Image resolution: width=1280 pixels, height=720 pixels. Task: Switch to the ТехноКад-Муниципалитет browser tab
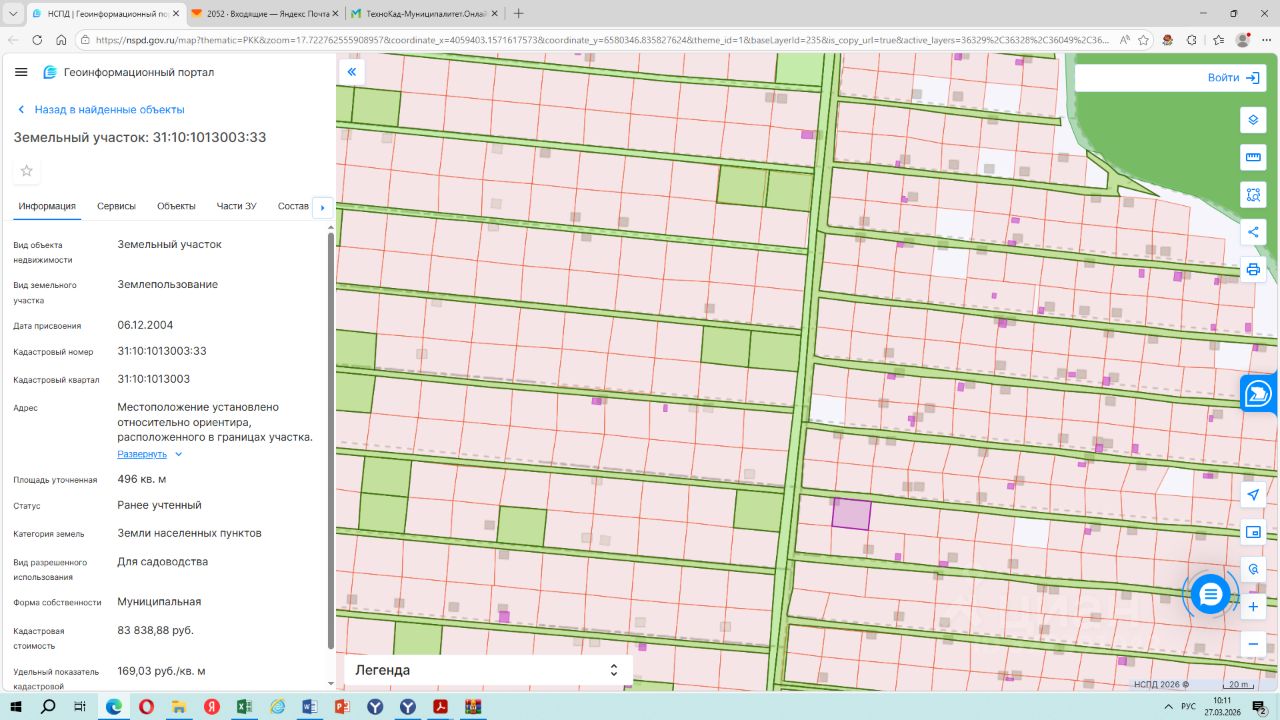pos(424,14)
